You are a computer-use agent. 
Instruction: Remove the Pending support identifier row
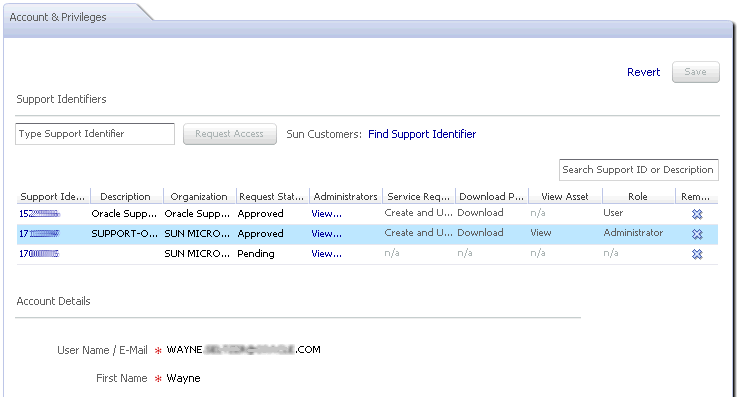point(697,254)
